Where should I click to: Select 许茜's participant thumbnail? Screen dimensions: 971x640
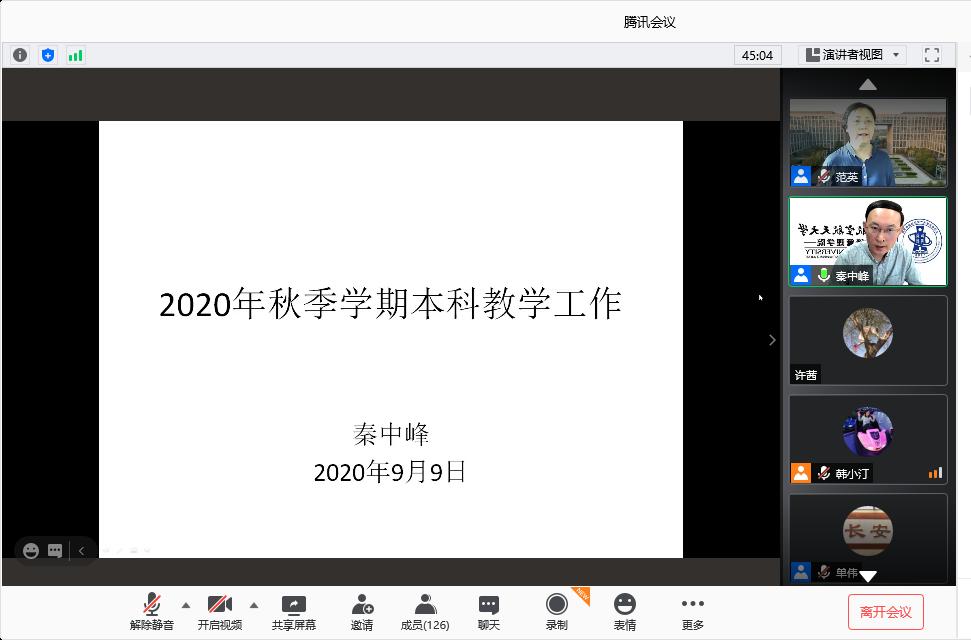pyautogui.click(x=867, y=340)
